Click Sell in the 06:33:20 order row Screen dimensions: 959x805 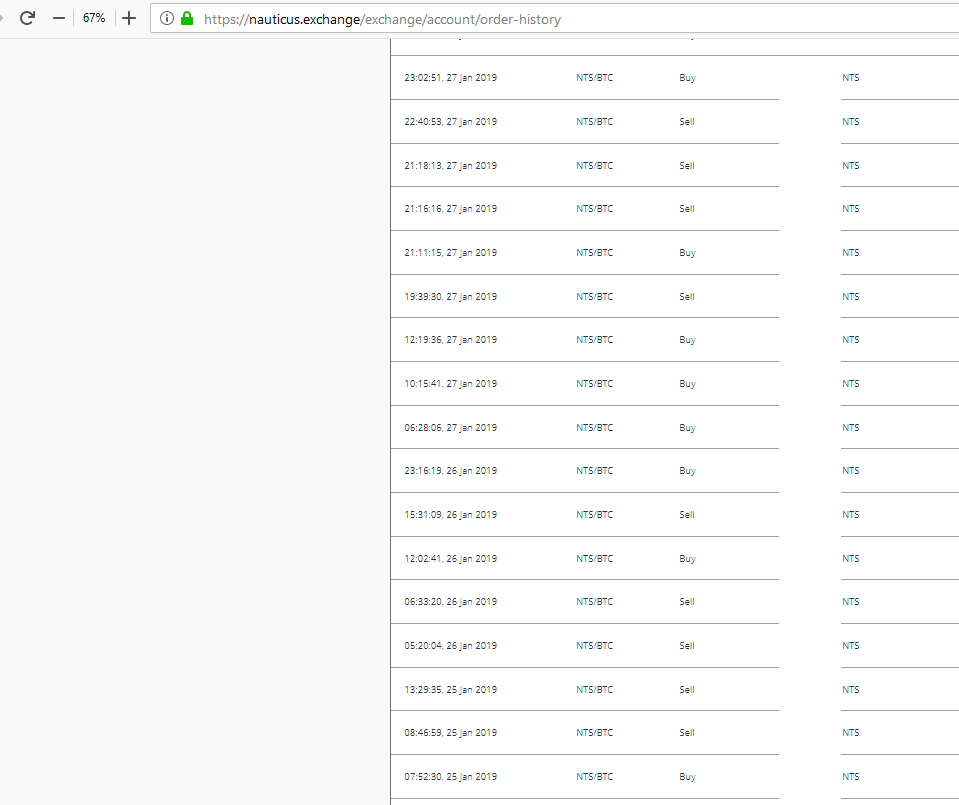click(x=687, y=601)
